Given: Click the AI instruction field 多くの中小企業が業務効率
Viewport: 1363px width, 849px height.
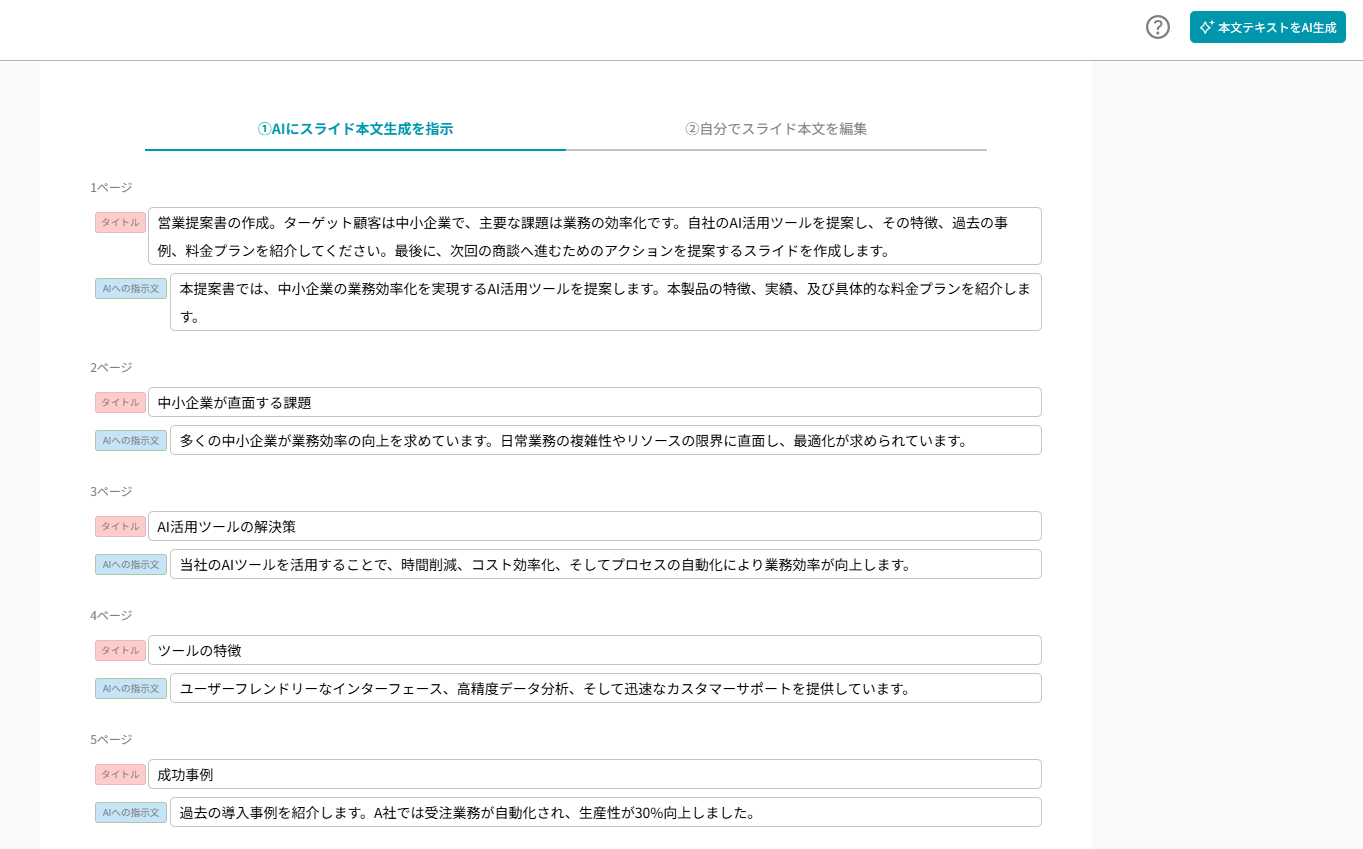Looking at the screenshot, I should click(606, 440).
